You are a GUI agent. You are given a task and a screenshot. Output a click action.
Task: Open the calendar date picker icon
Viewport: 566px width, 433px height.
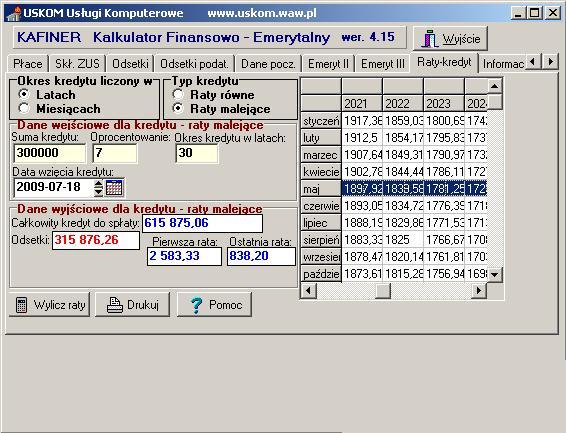coord(114,188)
